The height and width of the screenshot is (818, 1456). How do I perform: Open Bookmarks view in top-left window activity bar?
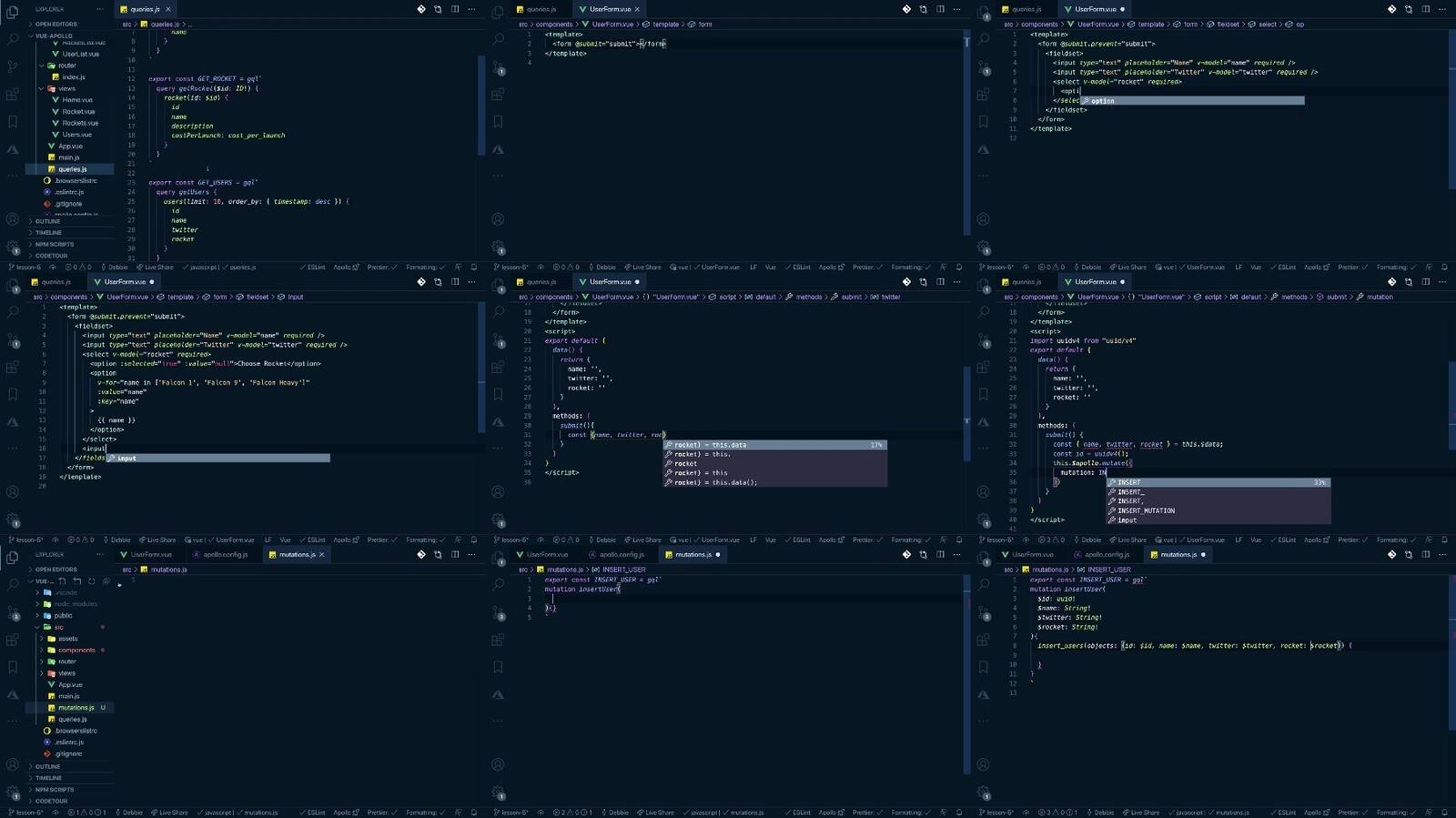tap(13, 121)
